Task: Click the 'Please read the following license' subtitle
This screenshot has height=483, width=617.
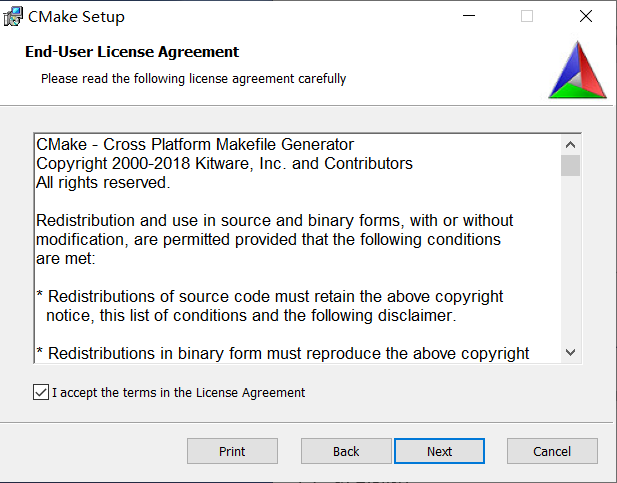Action: [193, 78]
